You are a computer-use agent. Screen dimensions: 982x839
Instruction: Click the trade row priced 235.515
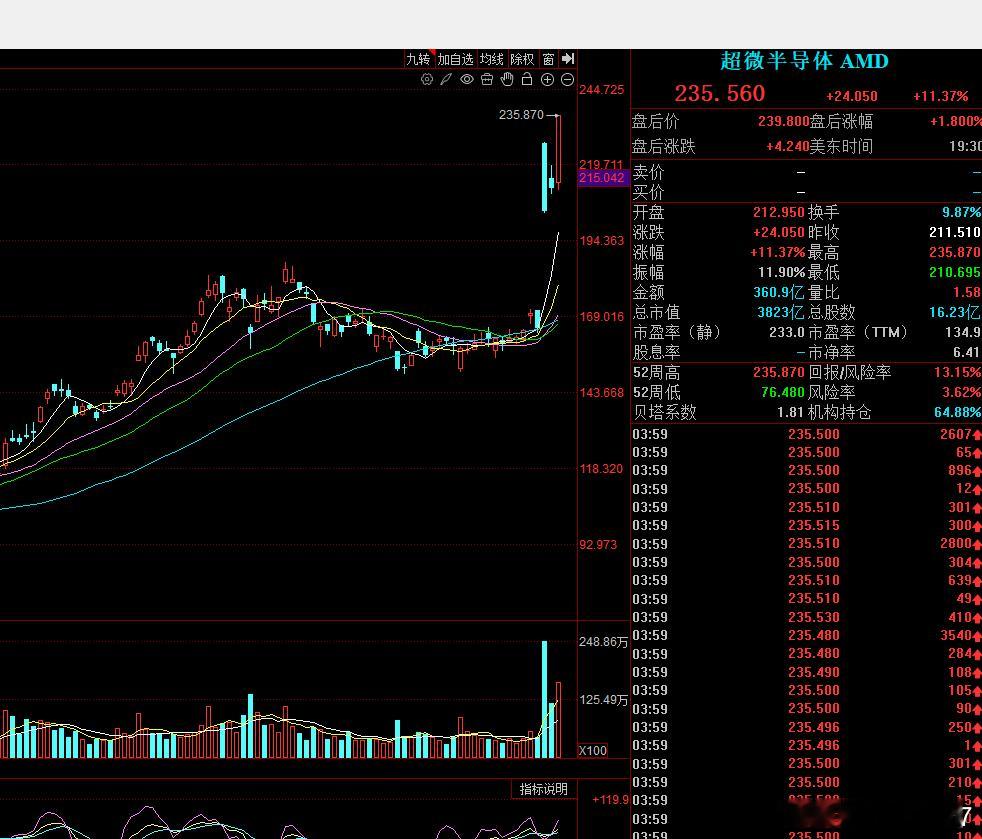[x=807, y=525]
